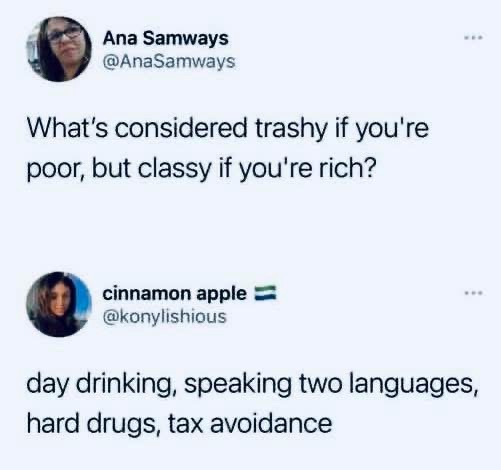Open Ana Samways' profile picture
The image size is (501, 470).
click(59, 49)
